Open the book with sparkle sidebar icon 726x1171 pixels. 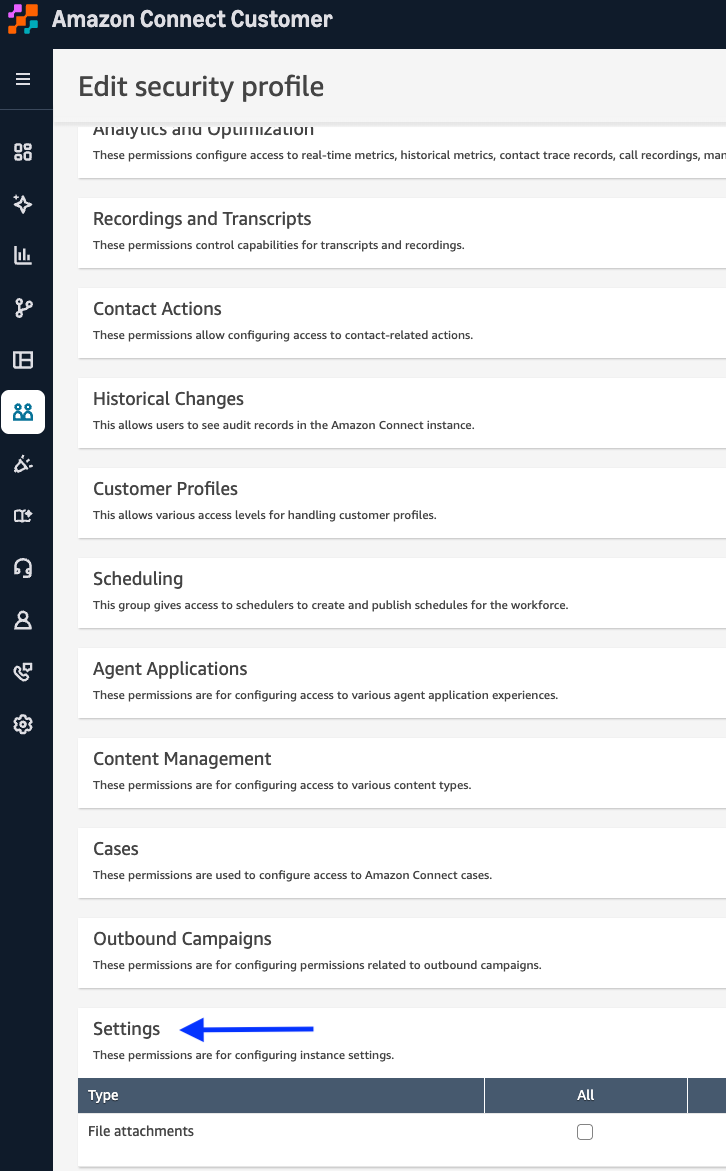23,516
